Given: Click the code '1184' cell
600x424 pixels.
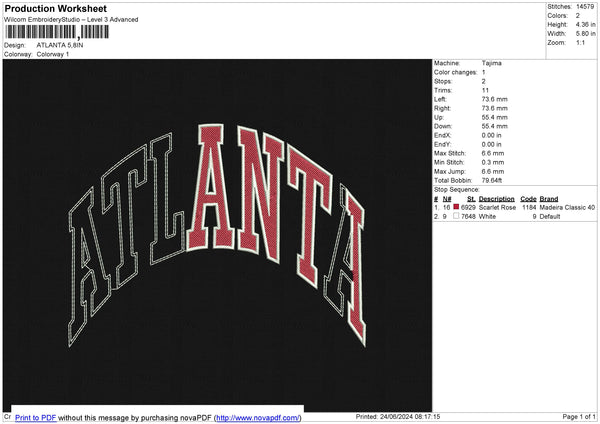Looking at the screenshot, I should (529, 207).
